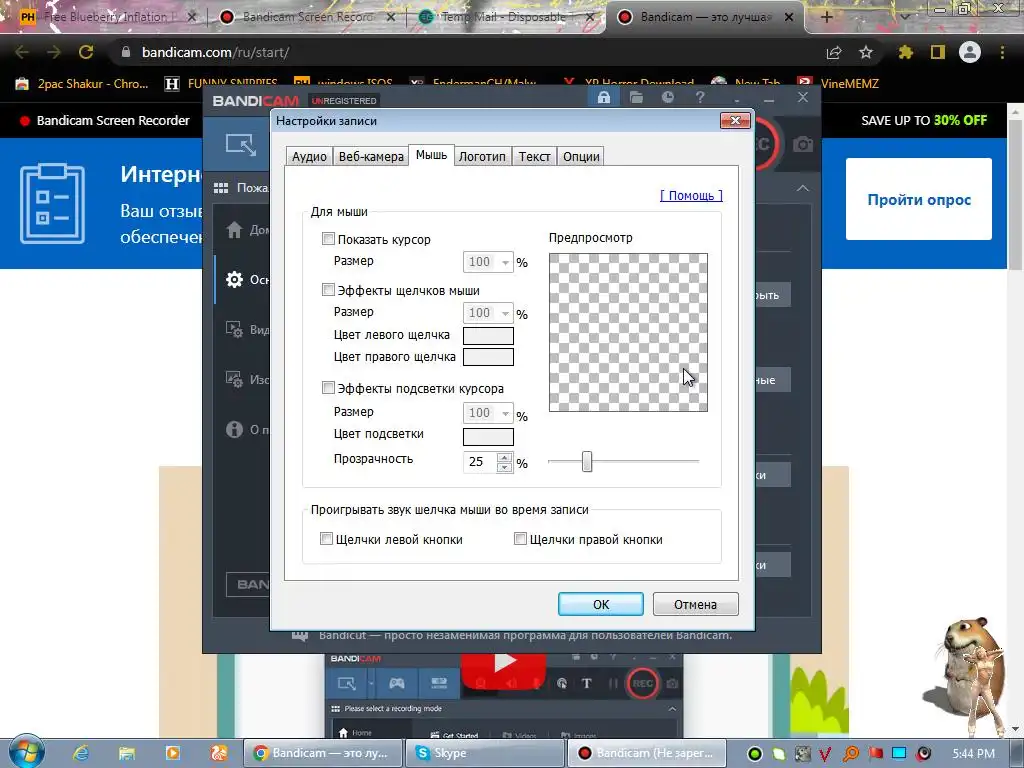Toggle Chrome side panel icon
Viewport: 1024px width, 768px height.
pos(938,52)
